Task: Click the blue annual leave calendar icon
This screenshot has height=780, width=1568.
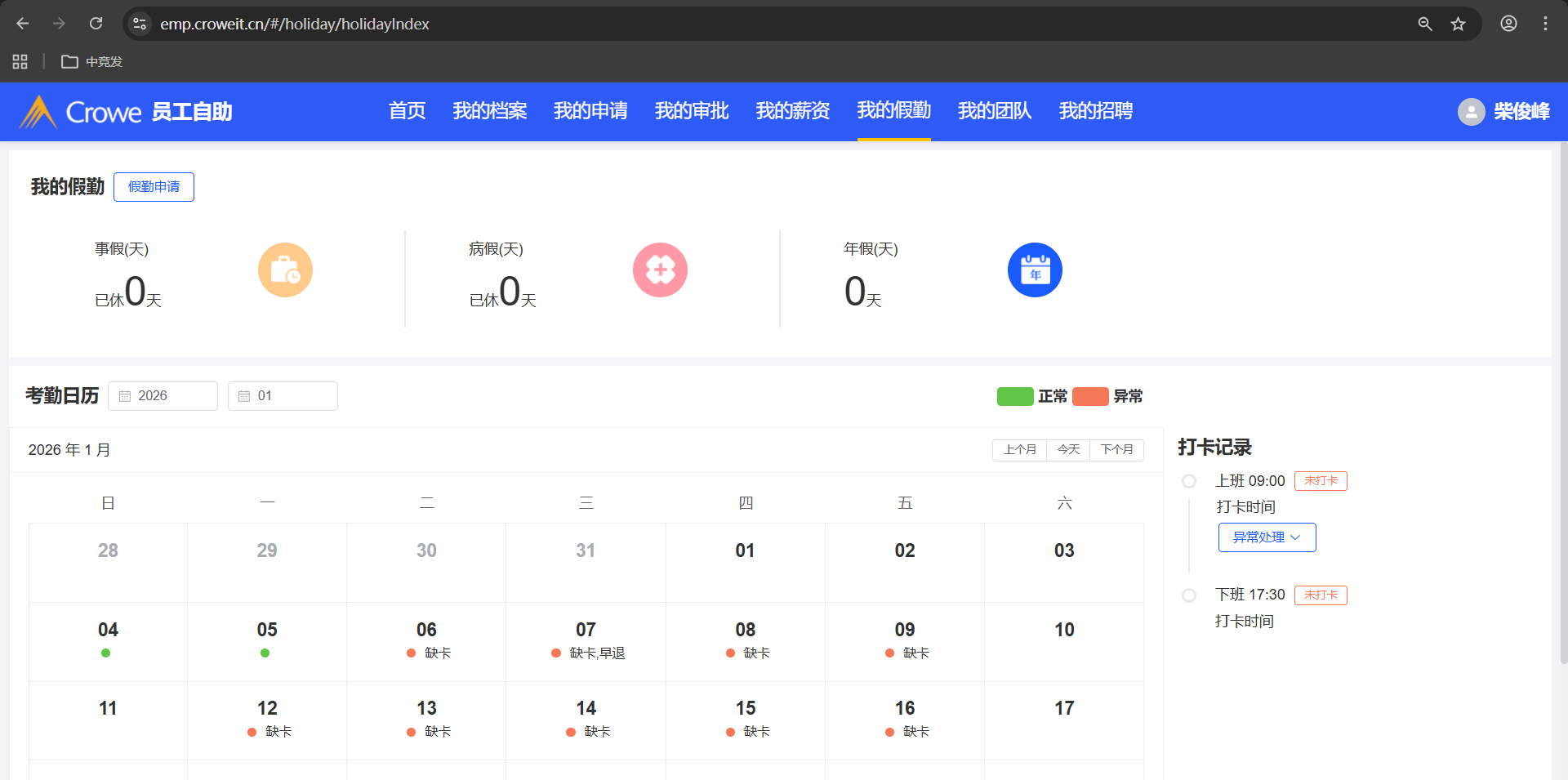Action: pyautogui.click(x=1035, y=270)
